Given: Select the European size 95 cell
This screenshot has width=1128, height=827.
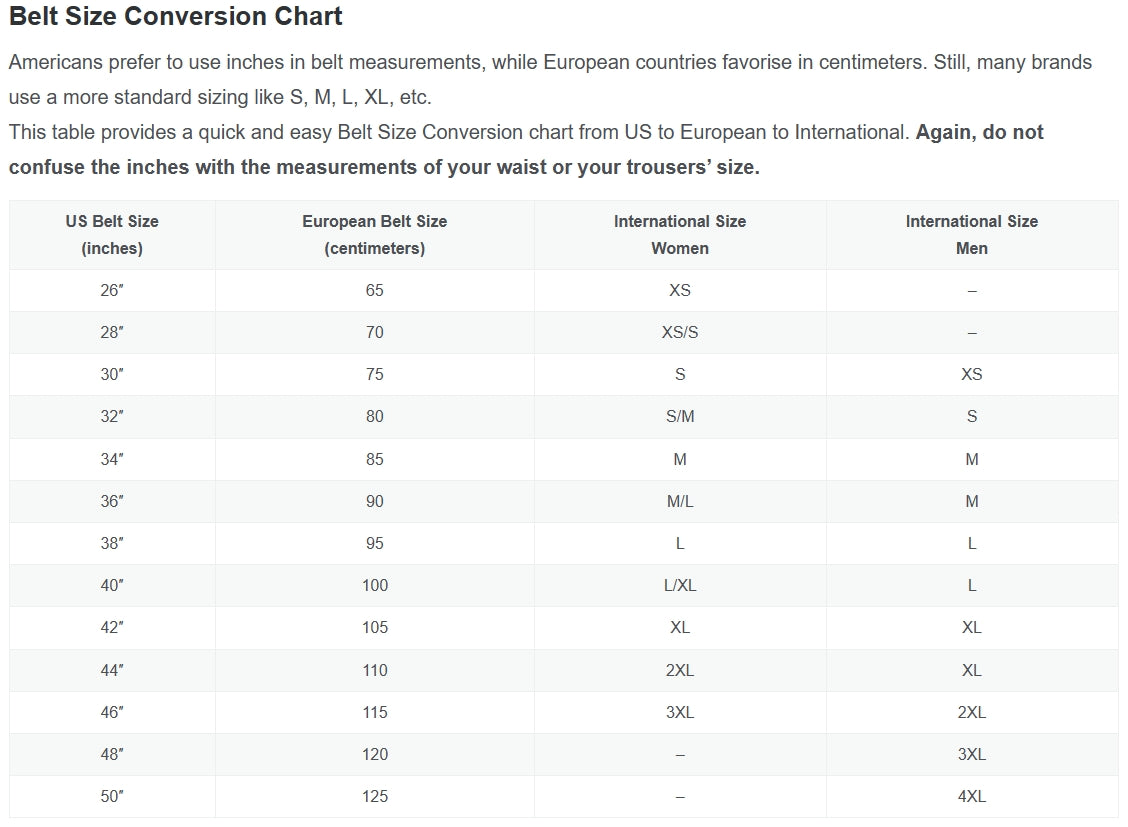Looking at the screenshot, I should tap(374, 543).
